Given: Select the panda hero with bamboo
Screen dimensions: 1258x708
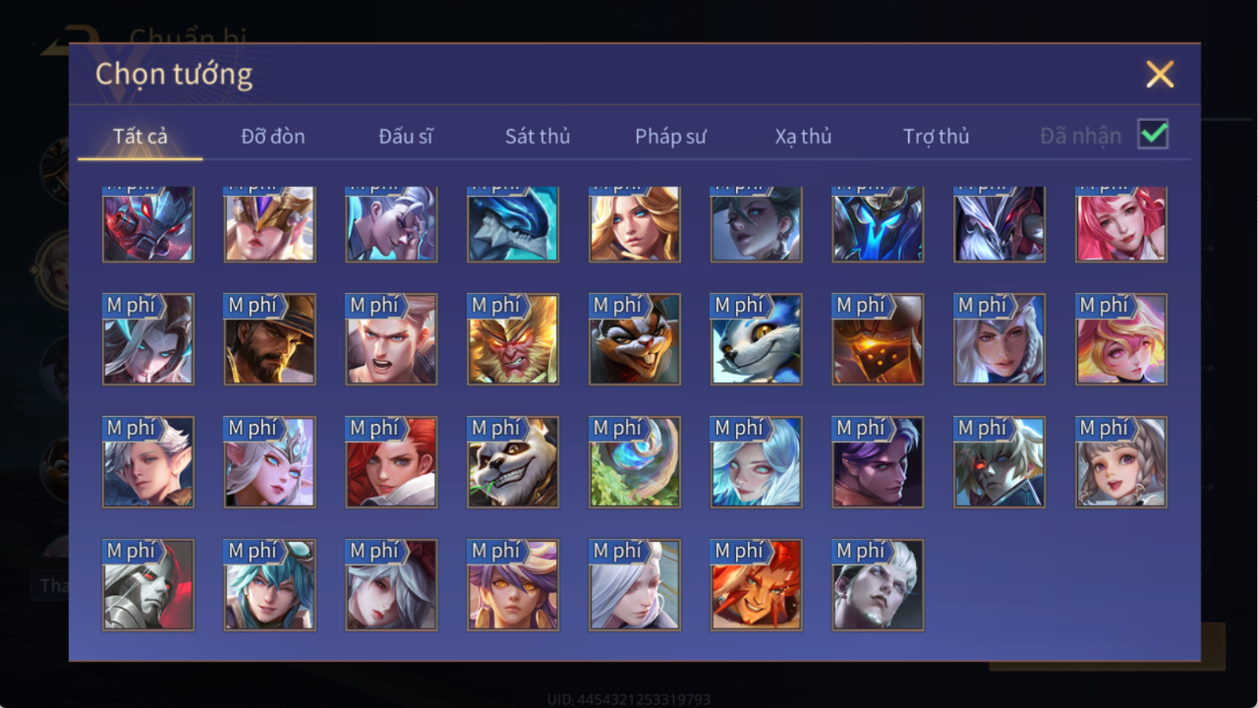Looking at the screenshot, I should [513, 462].
